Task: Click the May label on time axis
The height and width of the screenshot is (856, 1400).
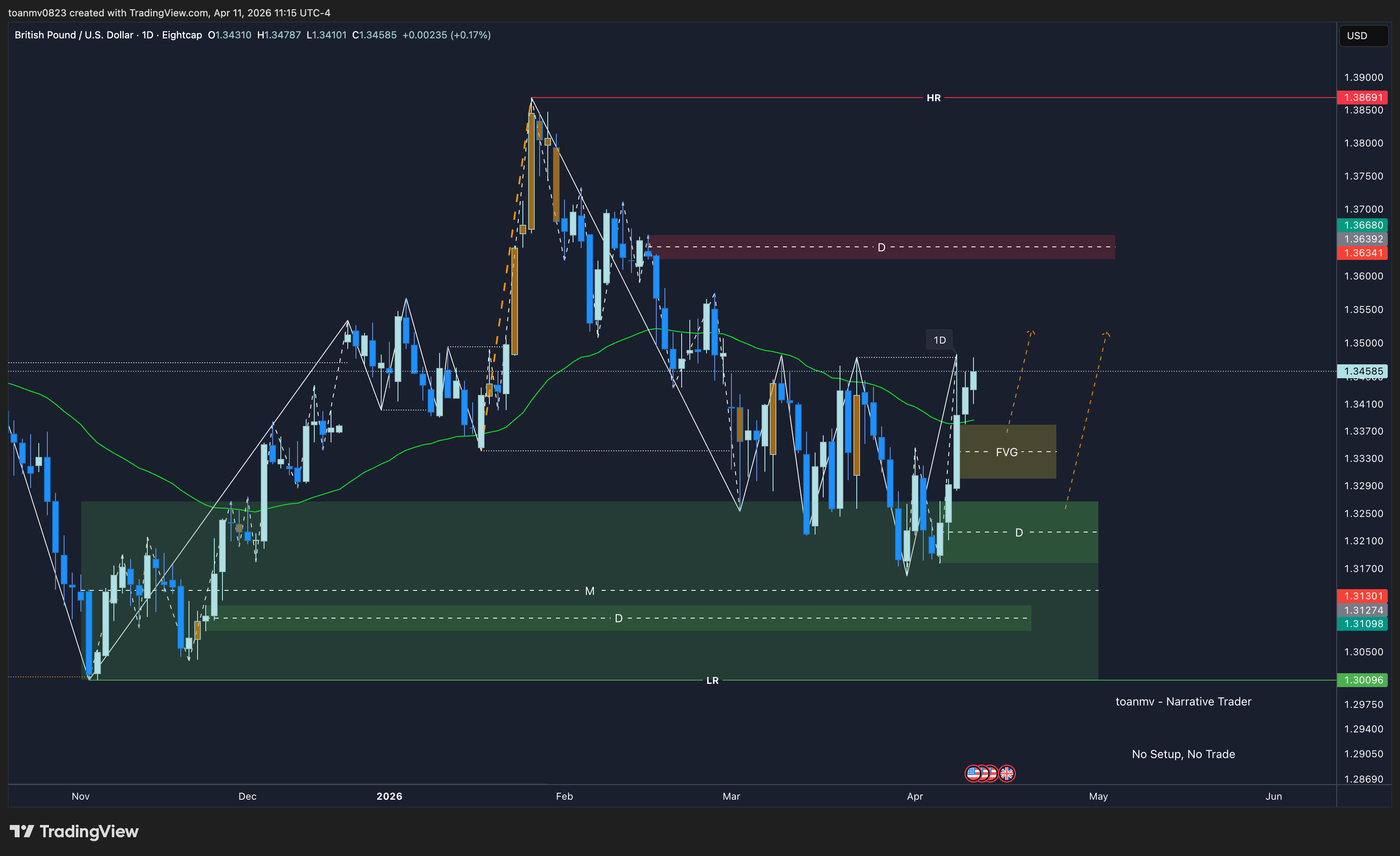Action: (1098, 796)
